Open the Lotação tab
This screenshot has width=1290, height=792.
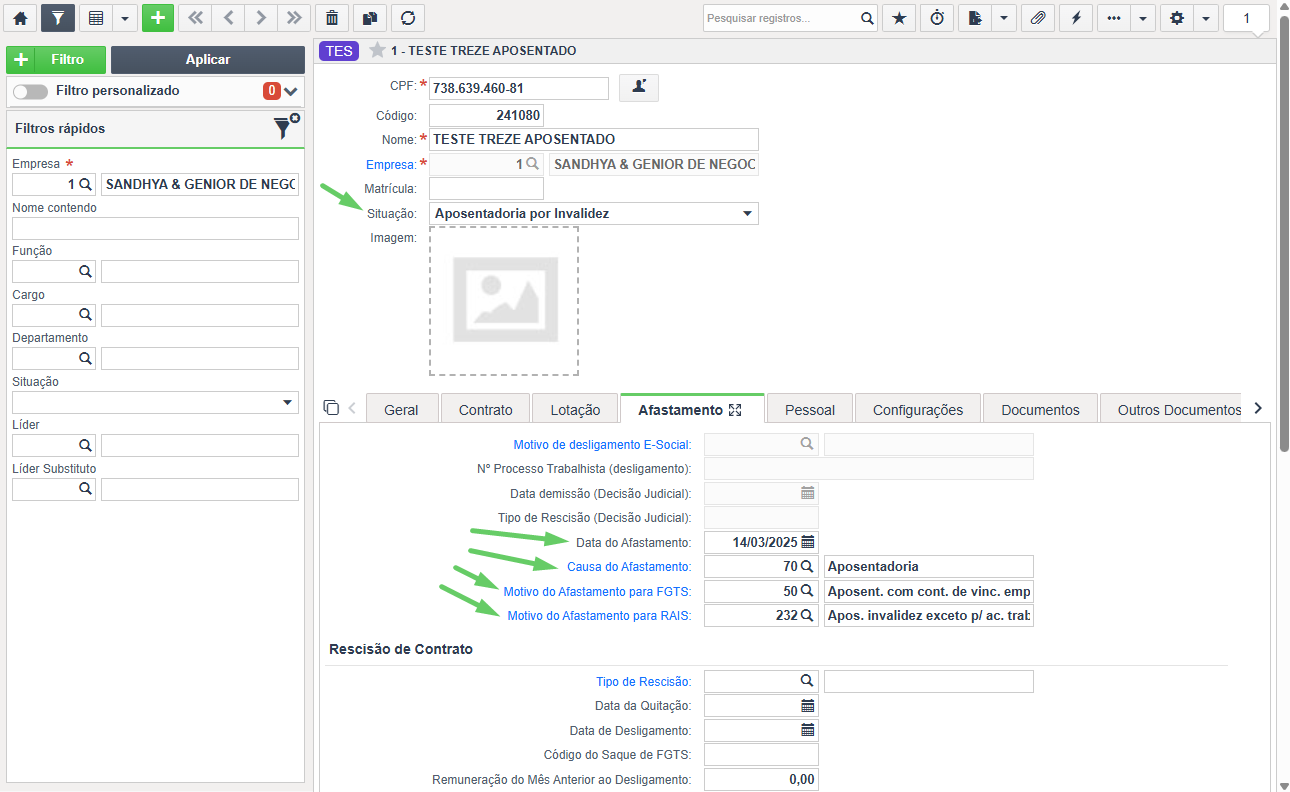tap(575, 410)
